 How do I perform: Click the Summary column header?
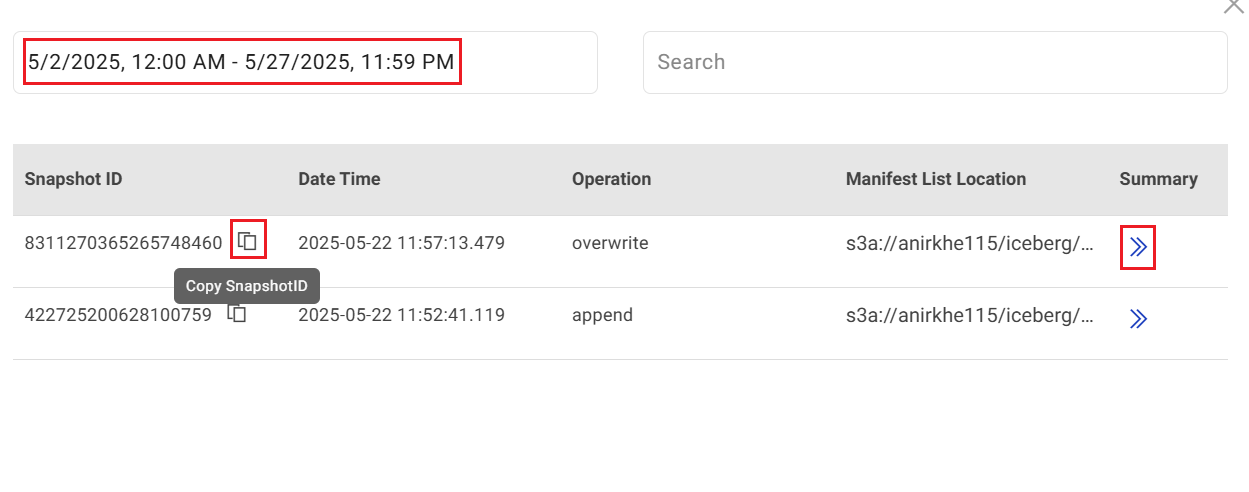[1158, 179]
